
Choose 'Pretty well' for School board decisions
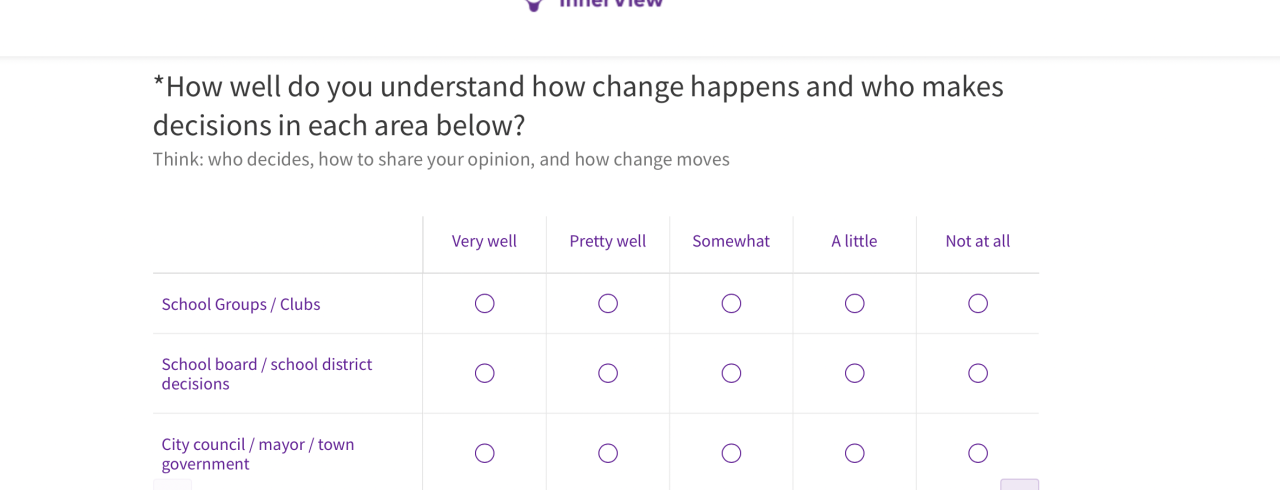(608, 374)
